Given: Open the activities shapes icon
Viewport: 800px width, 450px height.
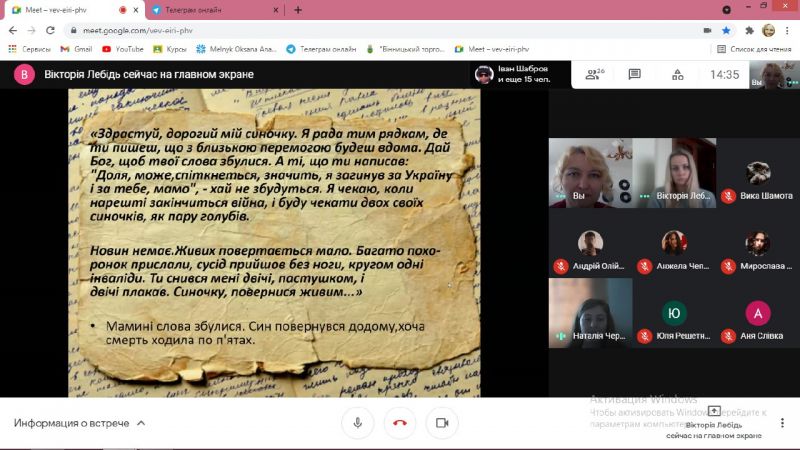Looking at the screenshot, I should tap(678, 74).
